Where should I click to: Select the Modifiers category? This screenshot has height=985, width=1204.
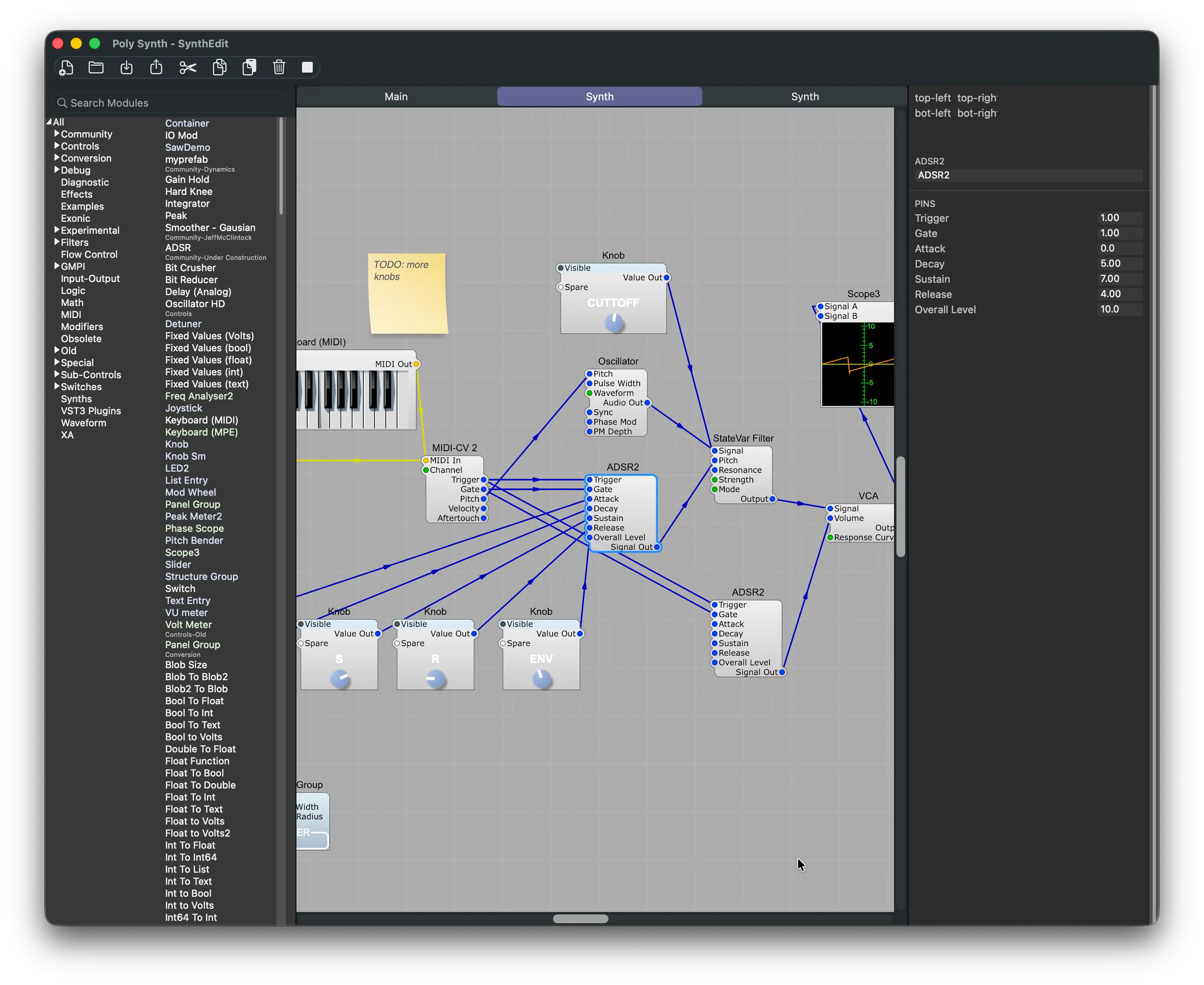point(82,326)
